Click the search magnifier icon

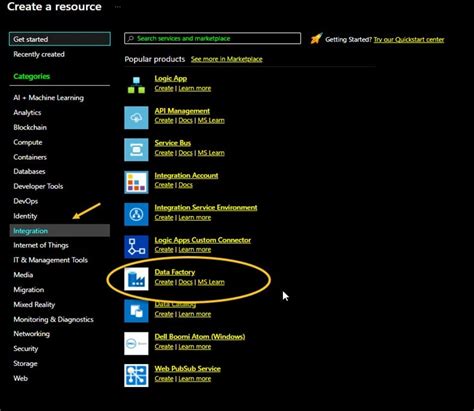pos(131,38)
